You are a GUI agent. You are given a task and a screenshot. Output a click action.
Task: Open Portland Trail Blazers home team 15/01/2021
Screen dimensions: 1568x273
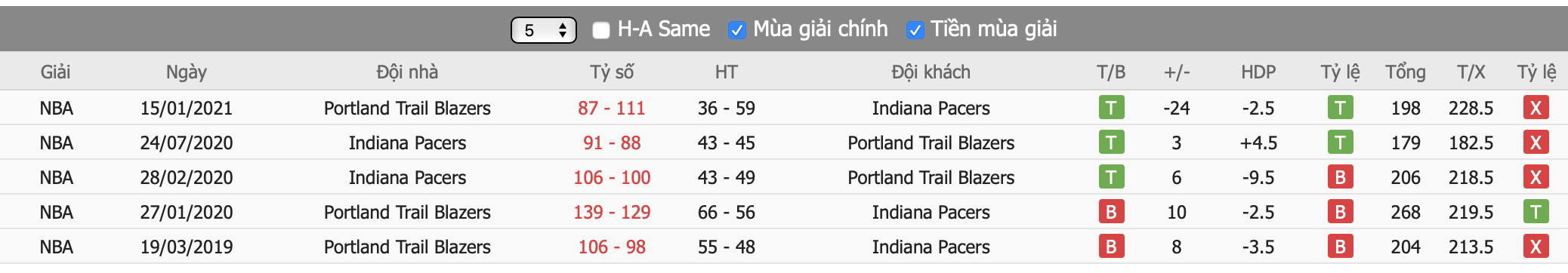(x=407, y=108)
